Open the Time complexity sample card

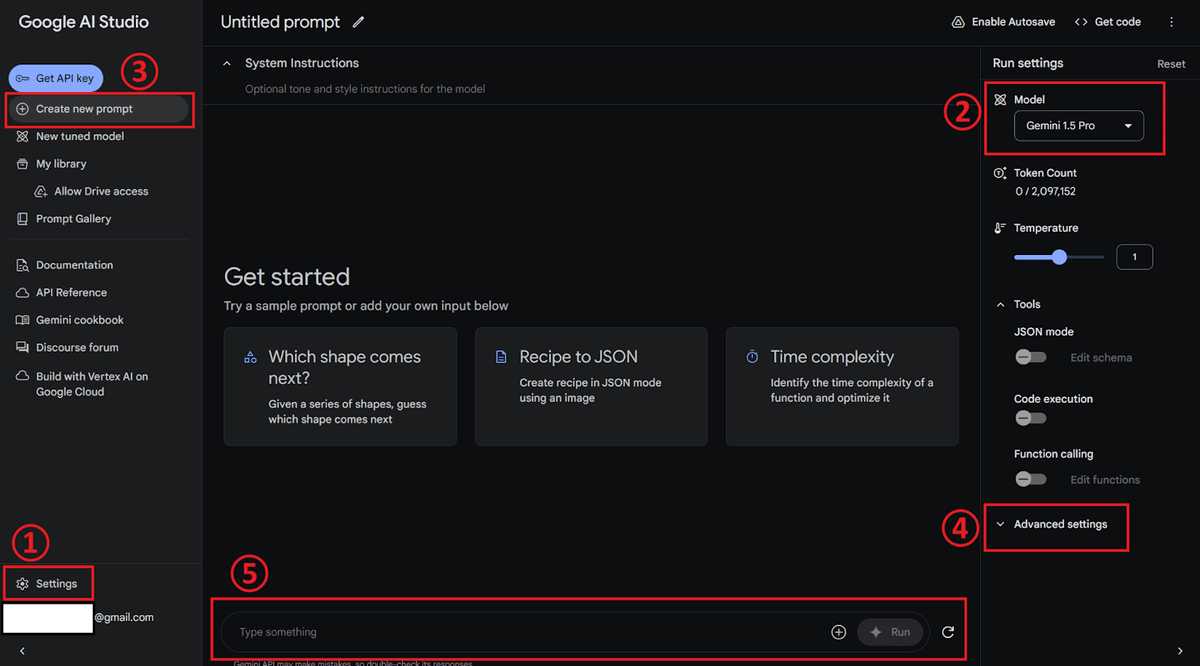pos(842,386)
